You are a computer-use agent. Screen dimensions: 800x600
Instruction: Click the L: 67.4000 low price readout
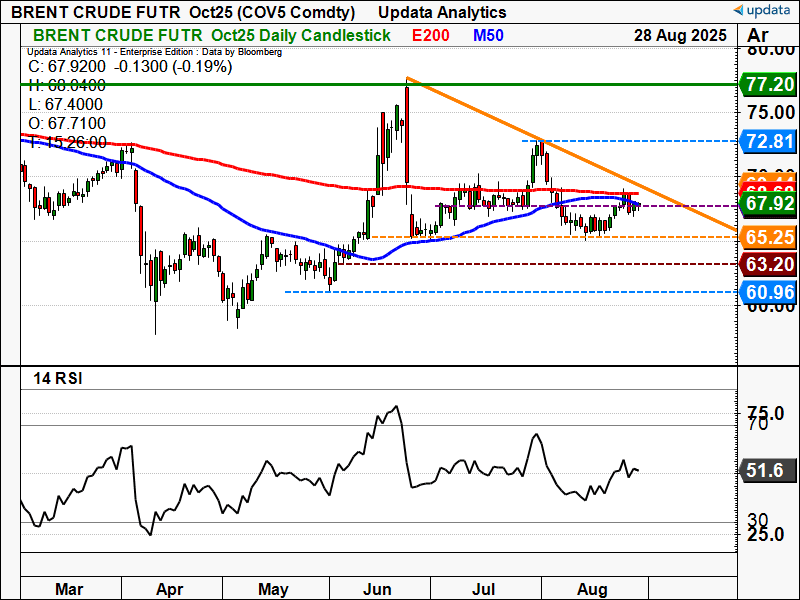(66, 104)
